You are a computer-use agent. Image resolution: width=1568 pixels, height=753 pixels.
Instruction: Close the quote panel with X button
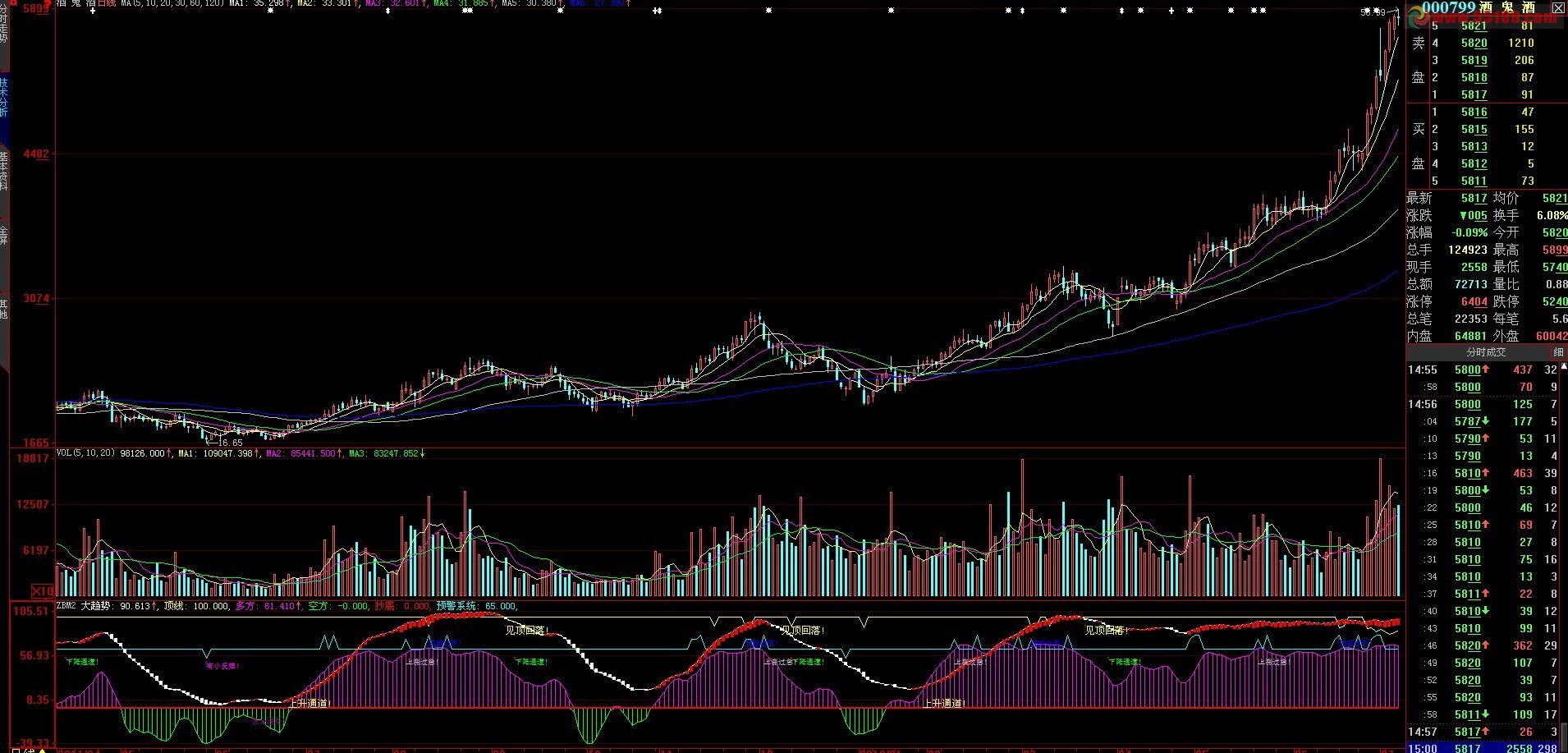pos(1557,7)
